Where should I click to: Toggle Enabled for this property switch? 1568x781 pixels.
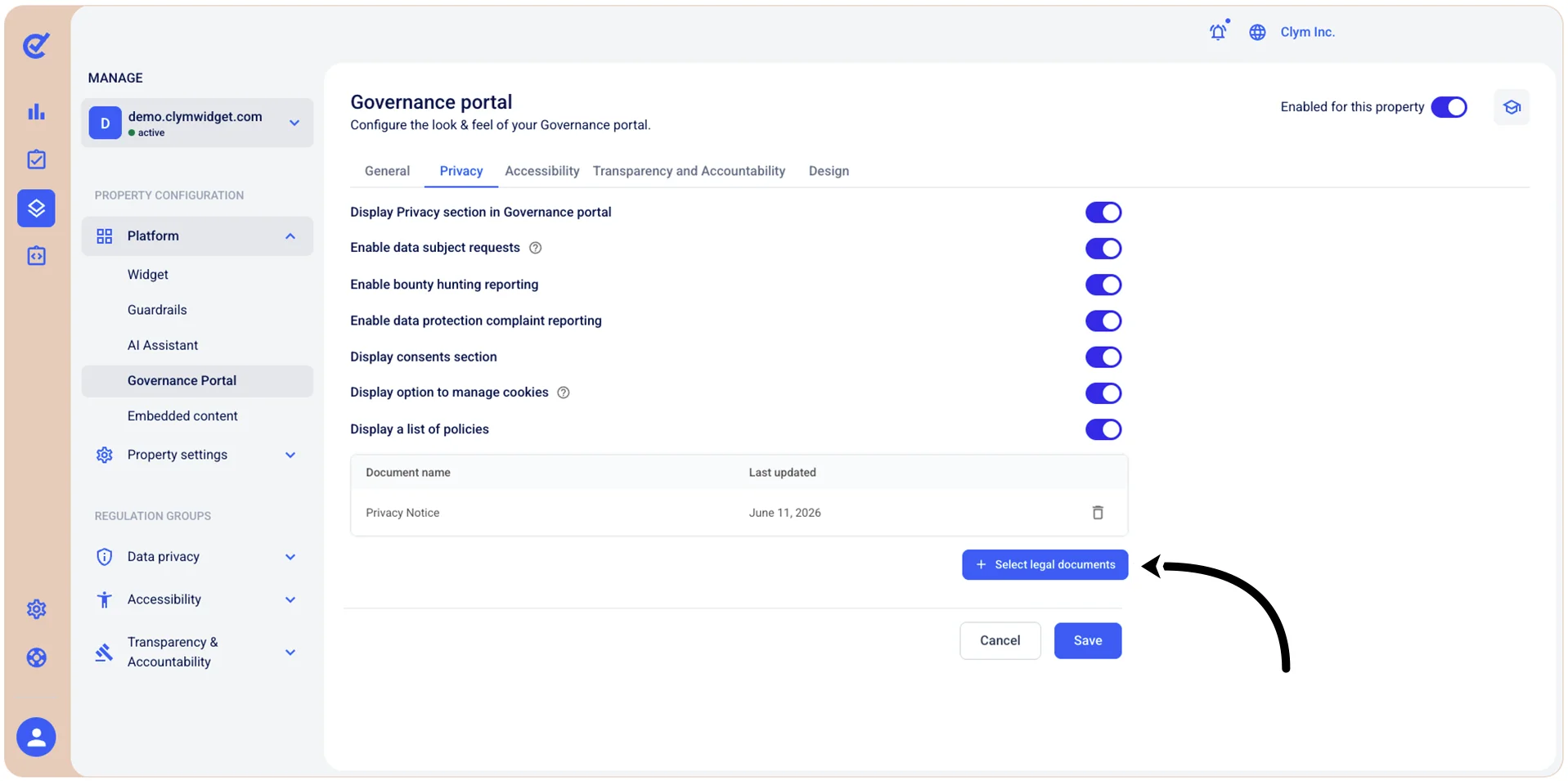pyautogui.click(x=1449, y=107)
